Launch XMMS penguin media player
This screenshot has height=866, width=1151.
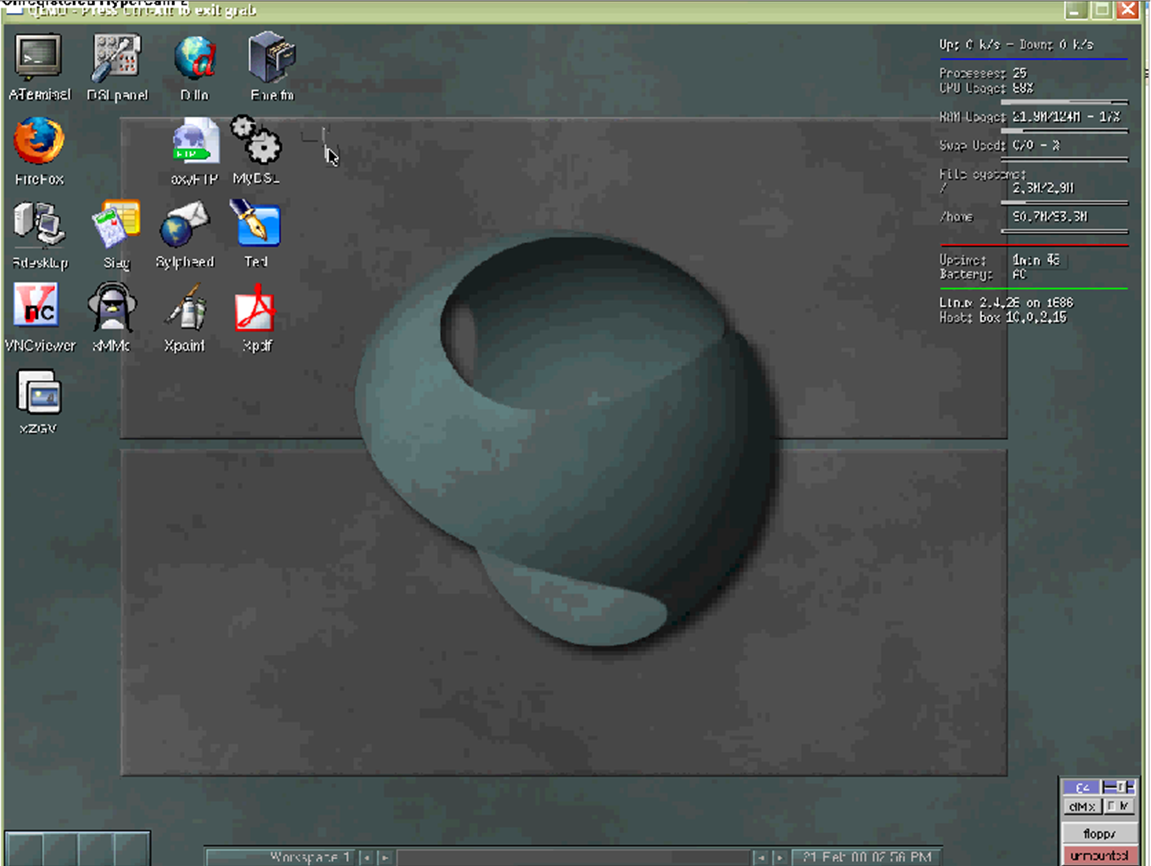[111, 308]
